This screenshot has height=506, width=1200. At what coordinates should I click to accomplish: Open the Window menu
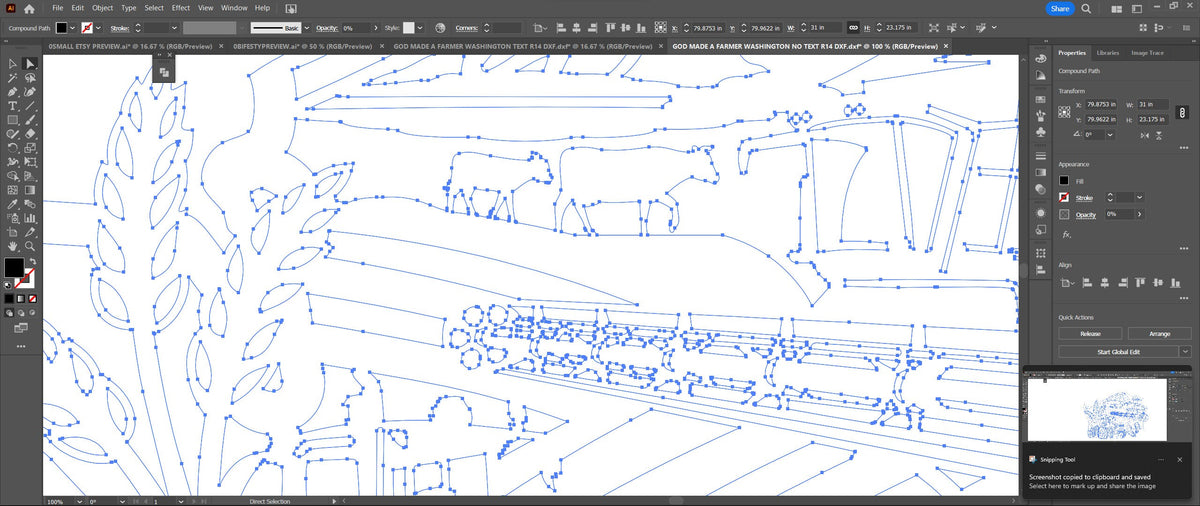(234, 8)
